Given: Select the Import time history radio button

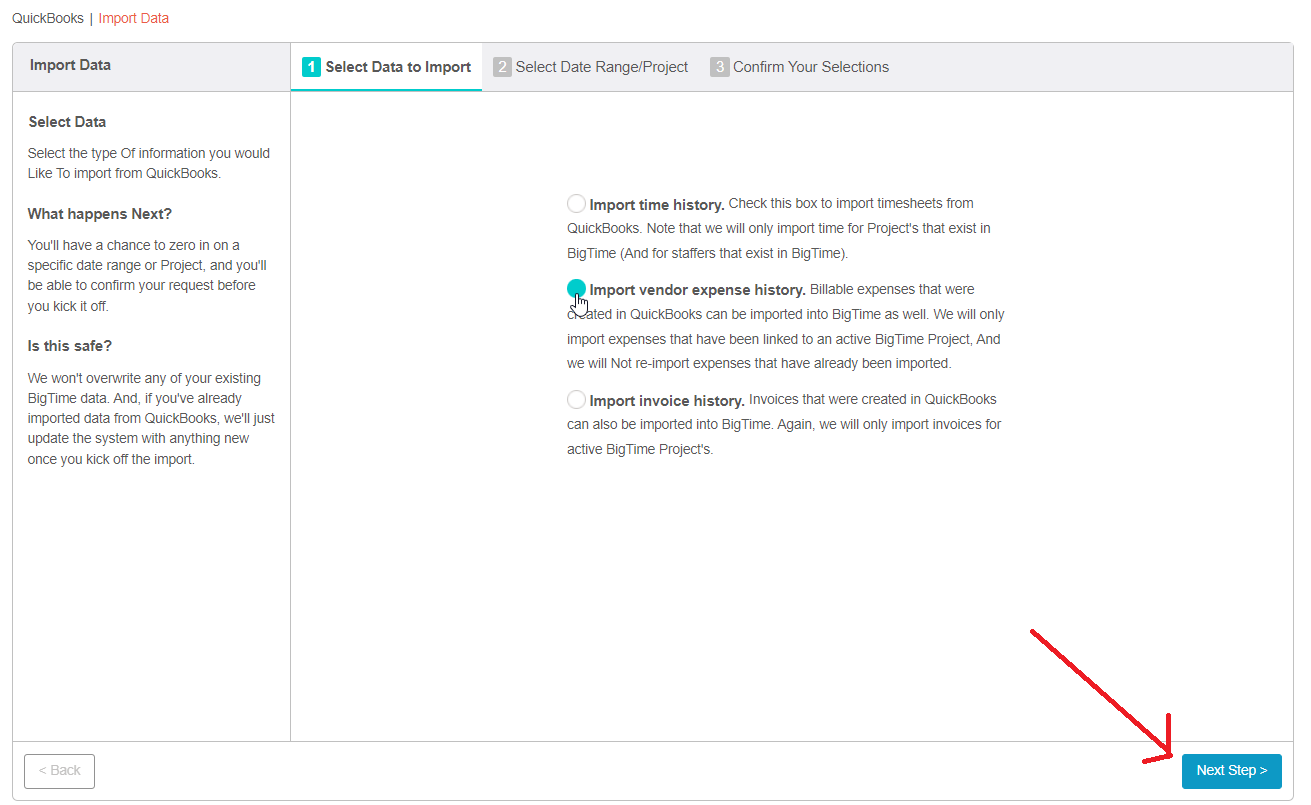Looking at the screenshot, I should (x=576, y=204).
